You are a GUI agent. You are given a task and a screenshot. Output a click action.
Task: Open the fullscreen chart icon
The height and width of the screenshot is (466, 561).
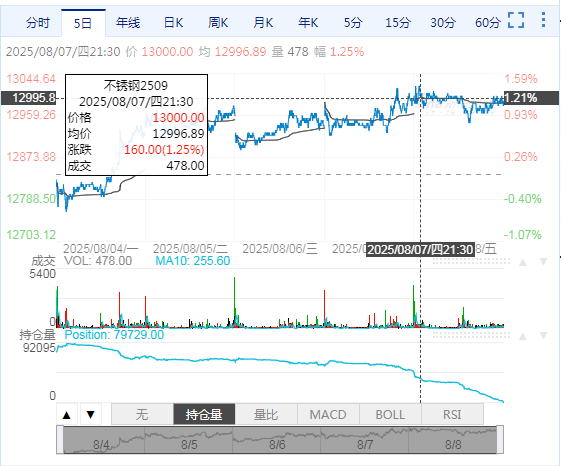pos(516,20)
